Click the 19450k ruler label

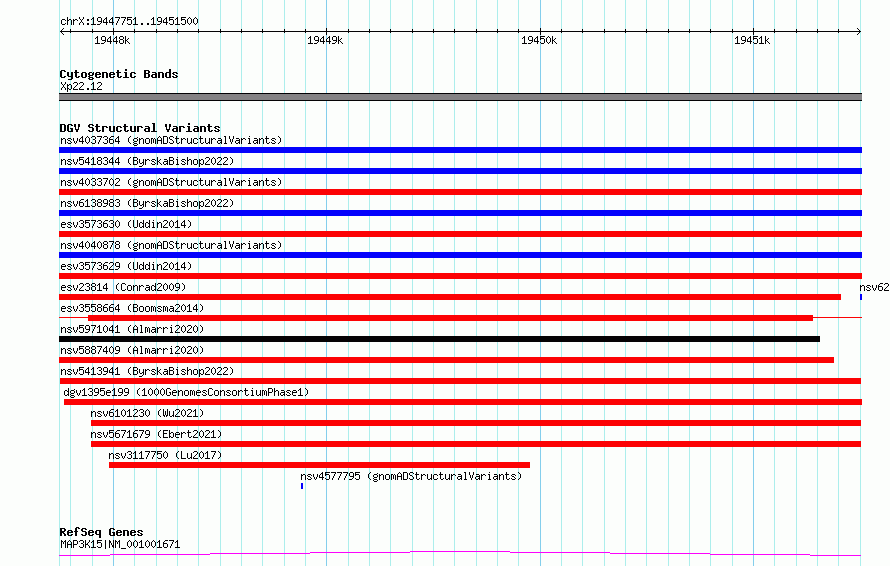tap(539, 40)
